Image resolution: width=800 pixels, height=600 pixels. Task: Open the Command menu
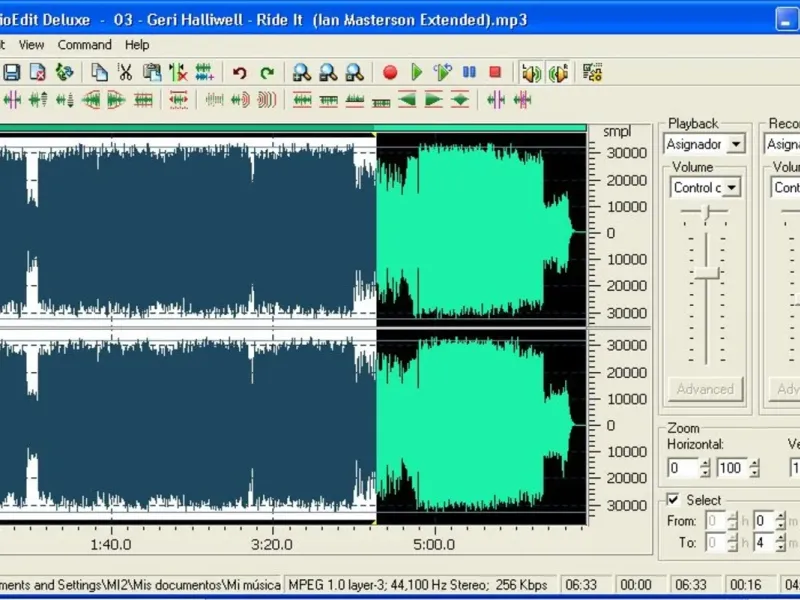(x=84, y=45)
